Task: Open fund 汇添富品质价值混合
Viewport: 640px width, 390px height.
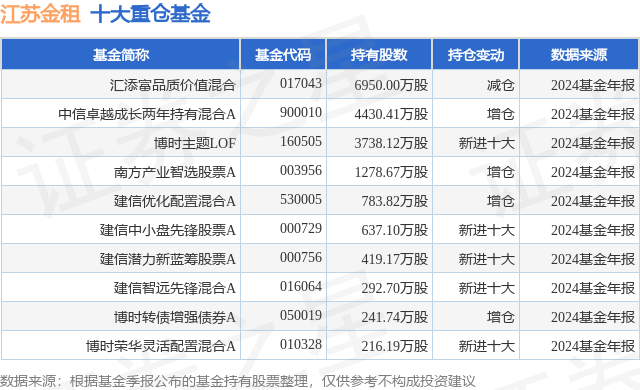Action: point(173,85)
